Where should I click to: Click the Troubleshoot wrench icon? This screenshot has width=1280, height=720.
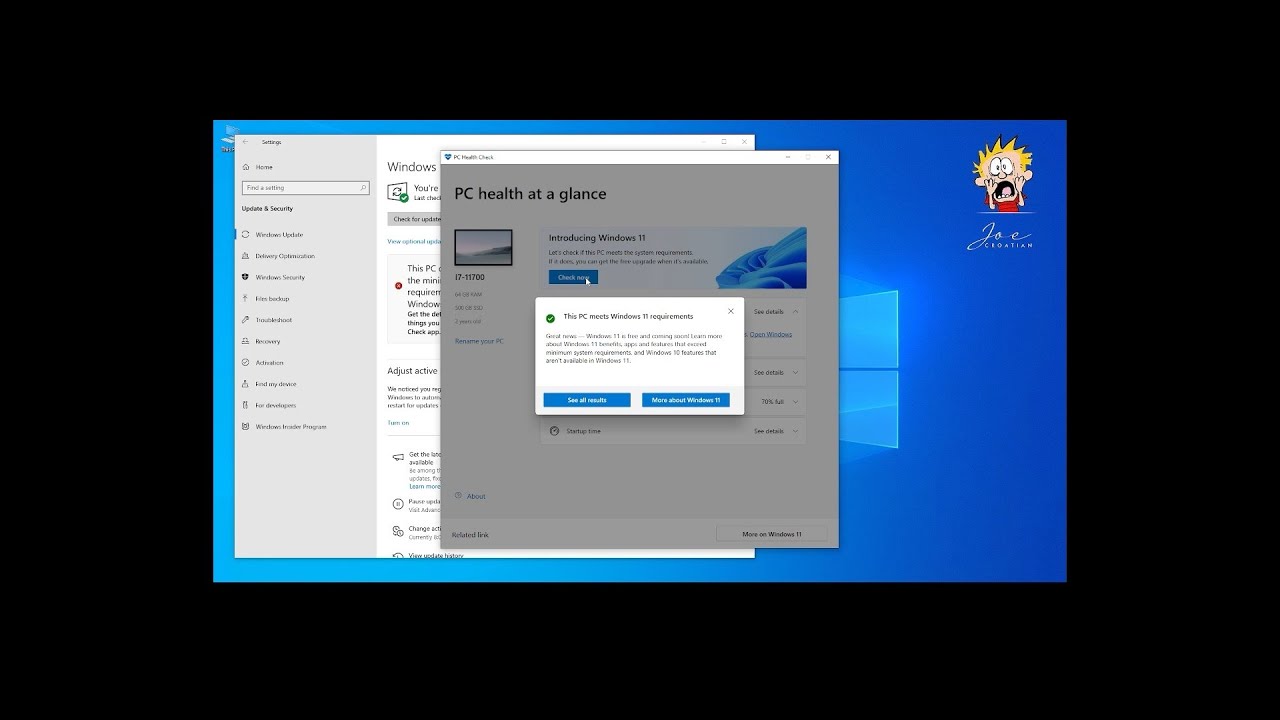246,320
